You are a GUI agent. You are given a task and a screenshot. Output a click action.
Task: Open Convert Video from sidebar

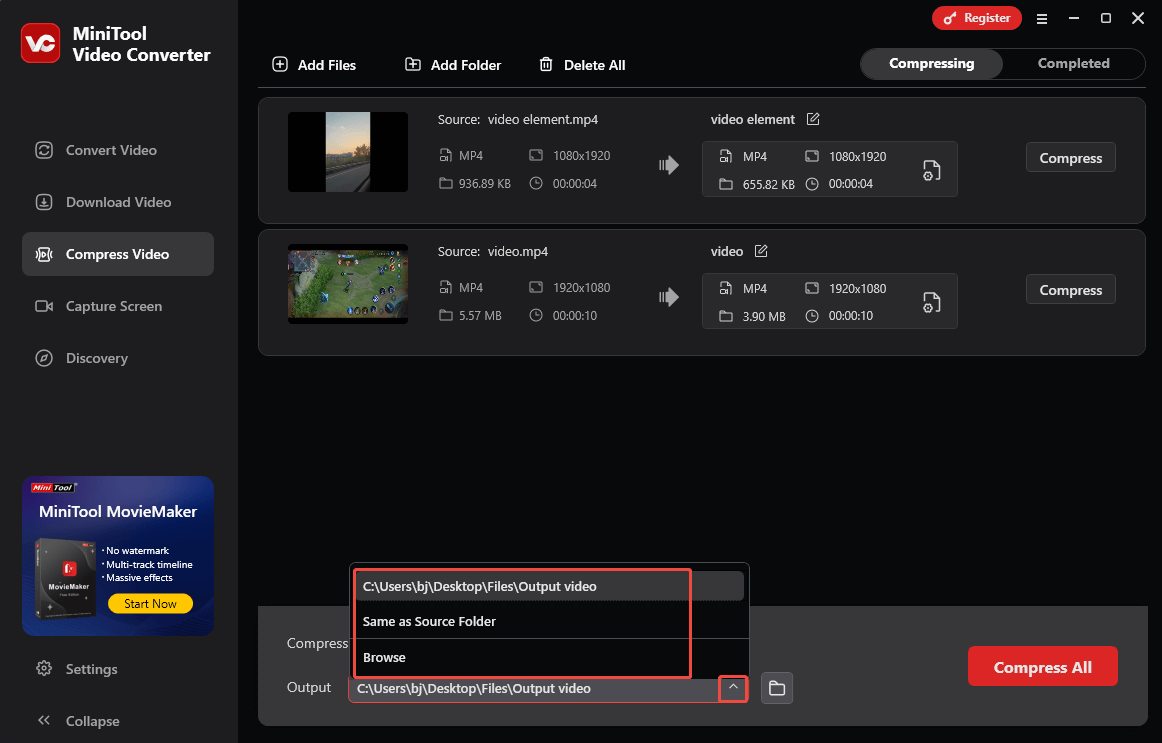[x=118, y=150]
